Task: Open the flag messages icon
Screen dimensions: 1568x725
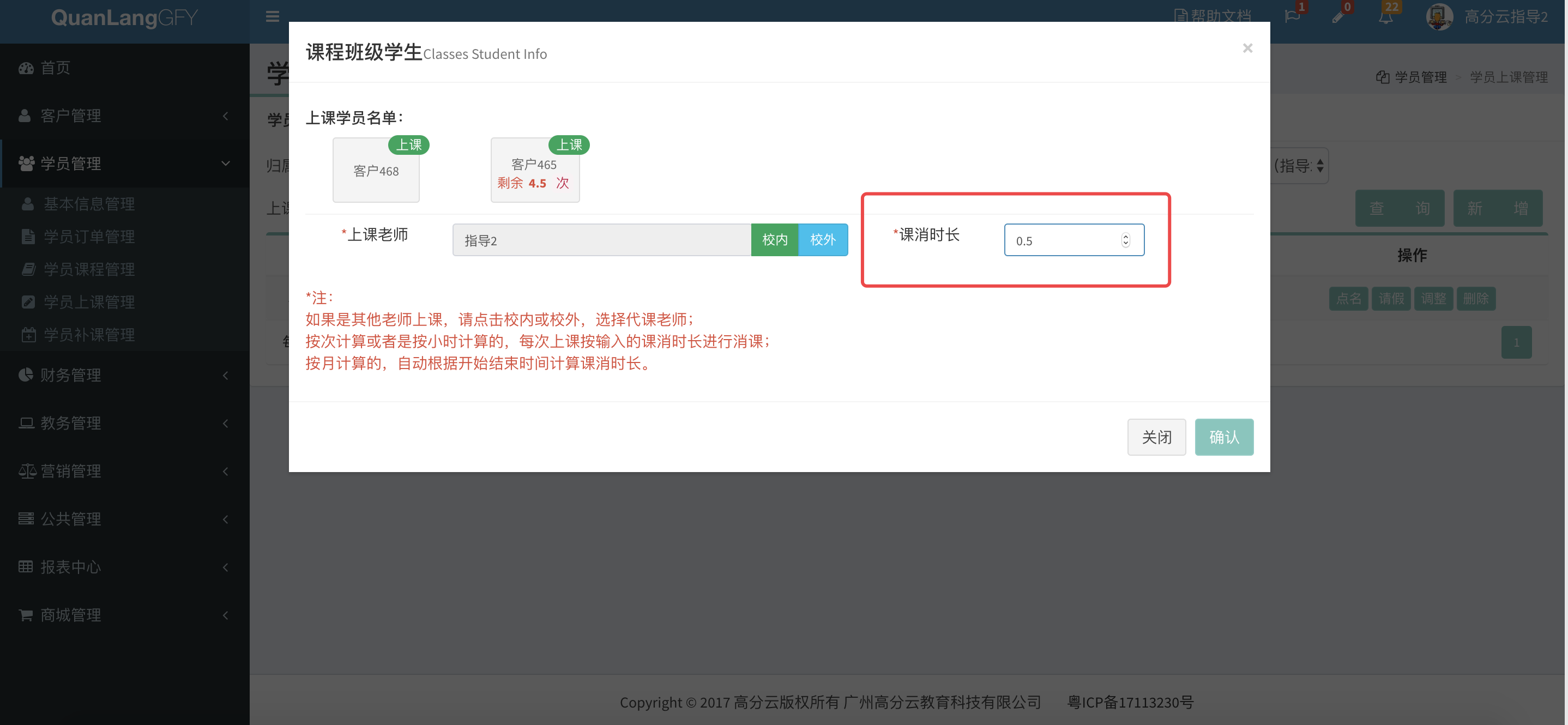Action: [1292, 16]
